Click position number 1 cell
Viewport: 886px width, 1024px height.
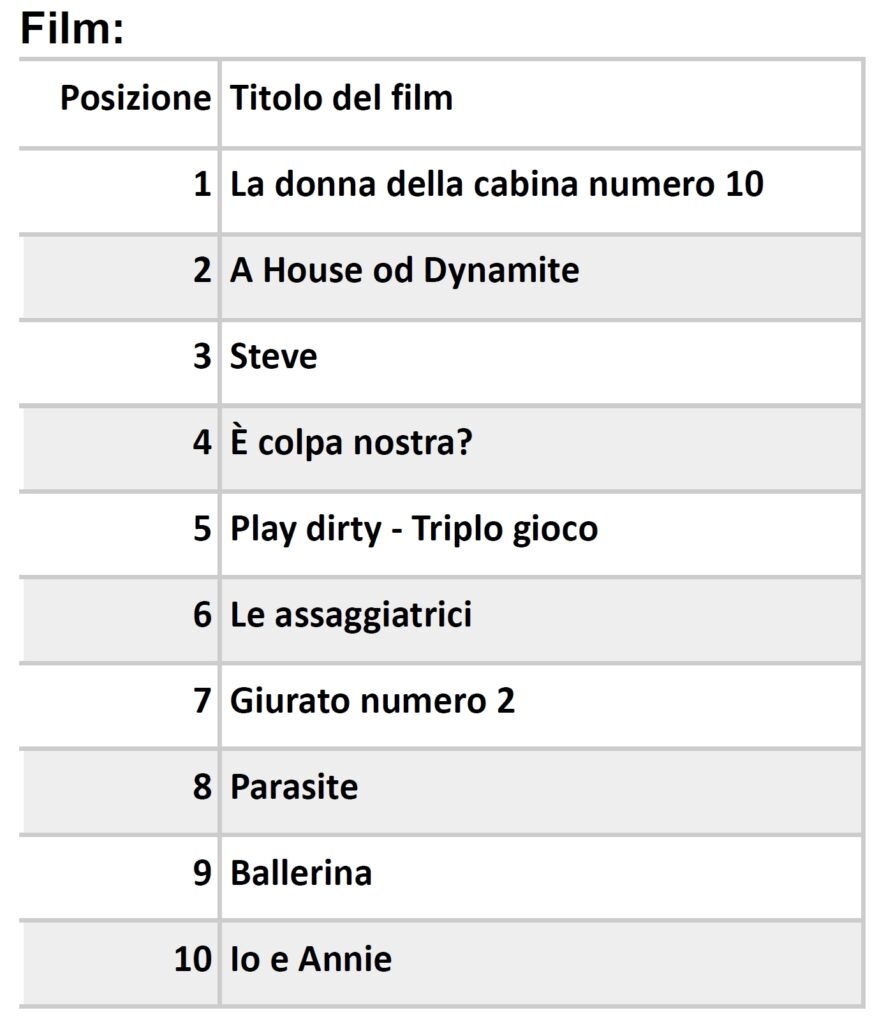(x=202, y=185)
